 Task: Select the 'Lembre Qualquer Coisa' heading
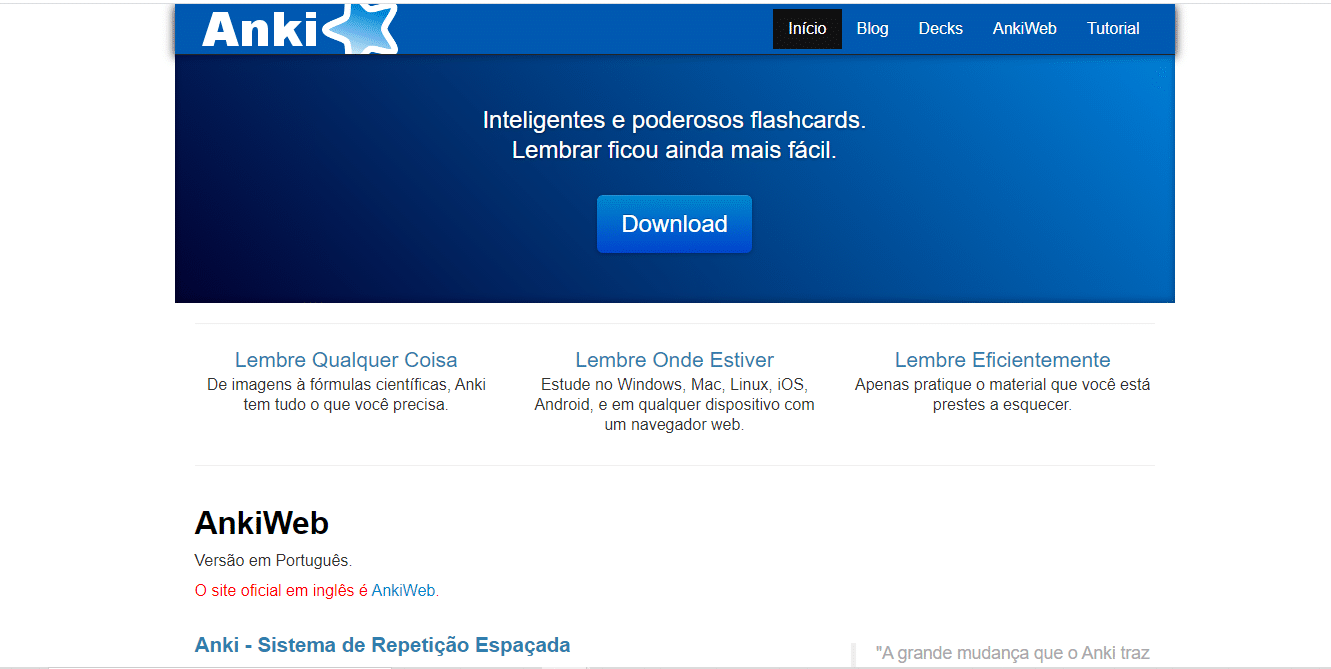346,360
